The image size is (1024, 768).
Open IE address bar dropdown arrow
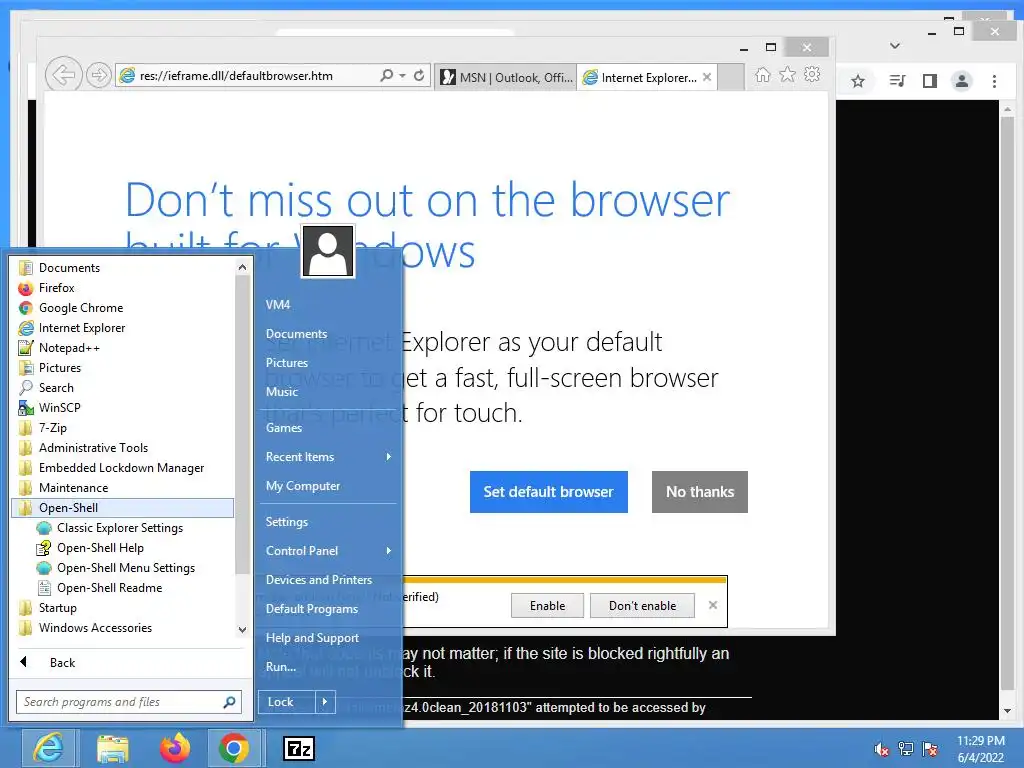[402, 76]
